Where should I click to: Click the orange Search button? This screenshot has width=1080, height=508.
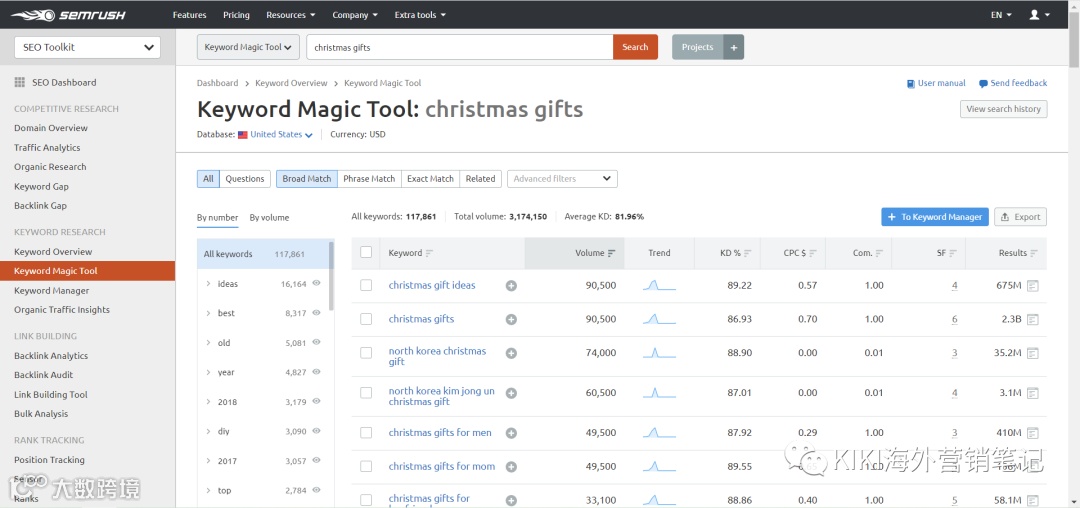635,47
